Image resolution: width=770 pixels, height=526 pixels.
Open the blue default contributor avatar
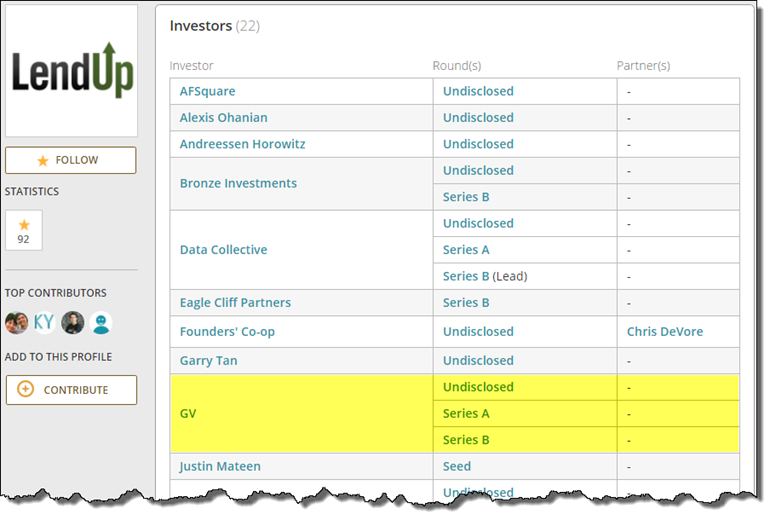point(100,323)
